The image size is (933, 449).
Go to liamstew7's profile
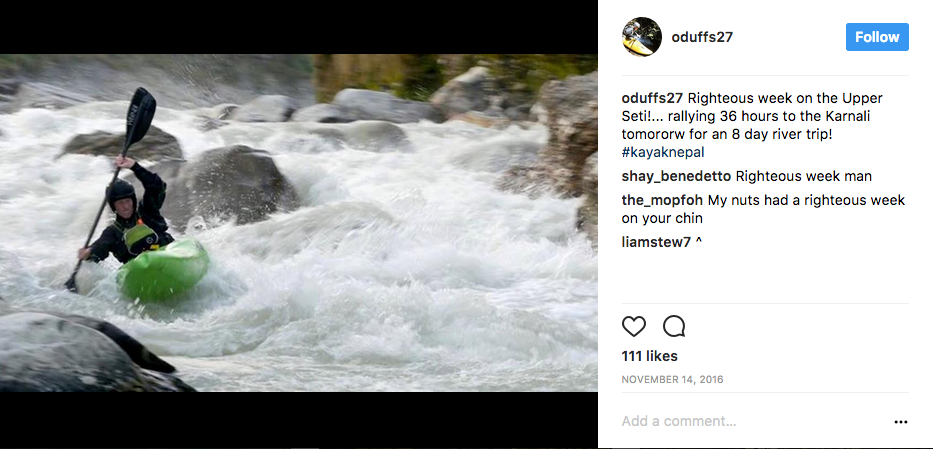[x=655, y=241]
